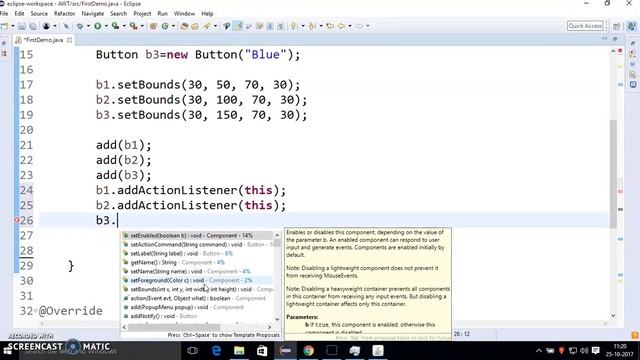This screenshot has height=360, width=640.
Task: Choose setEnabled(boolean b) proposal
Action: (x=198, y=236)
